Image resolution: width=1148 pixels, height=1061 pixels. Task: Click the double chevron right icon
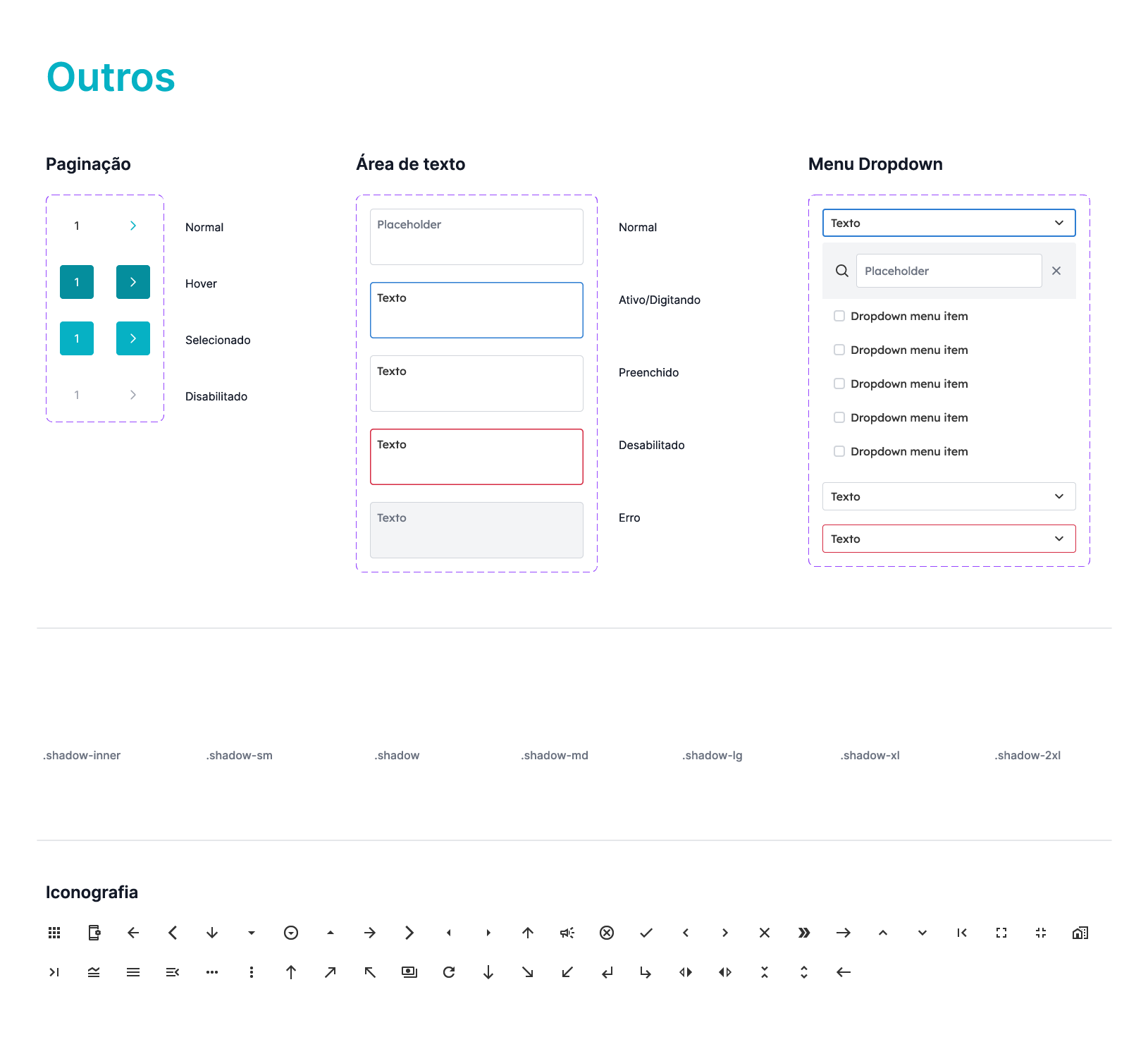pos(804,933)
